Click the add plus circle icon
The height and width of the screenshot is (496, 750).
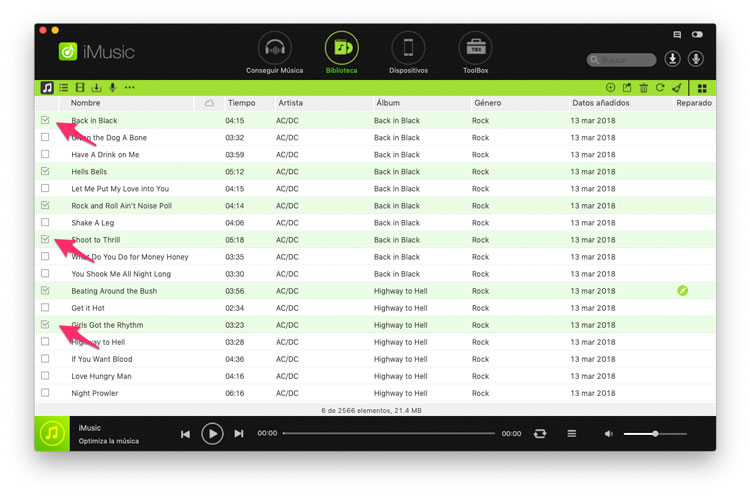(x=610, y=88)
